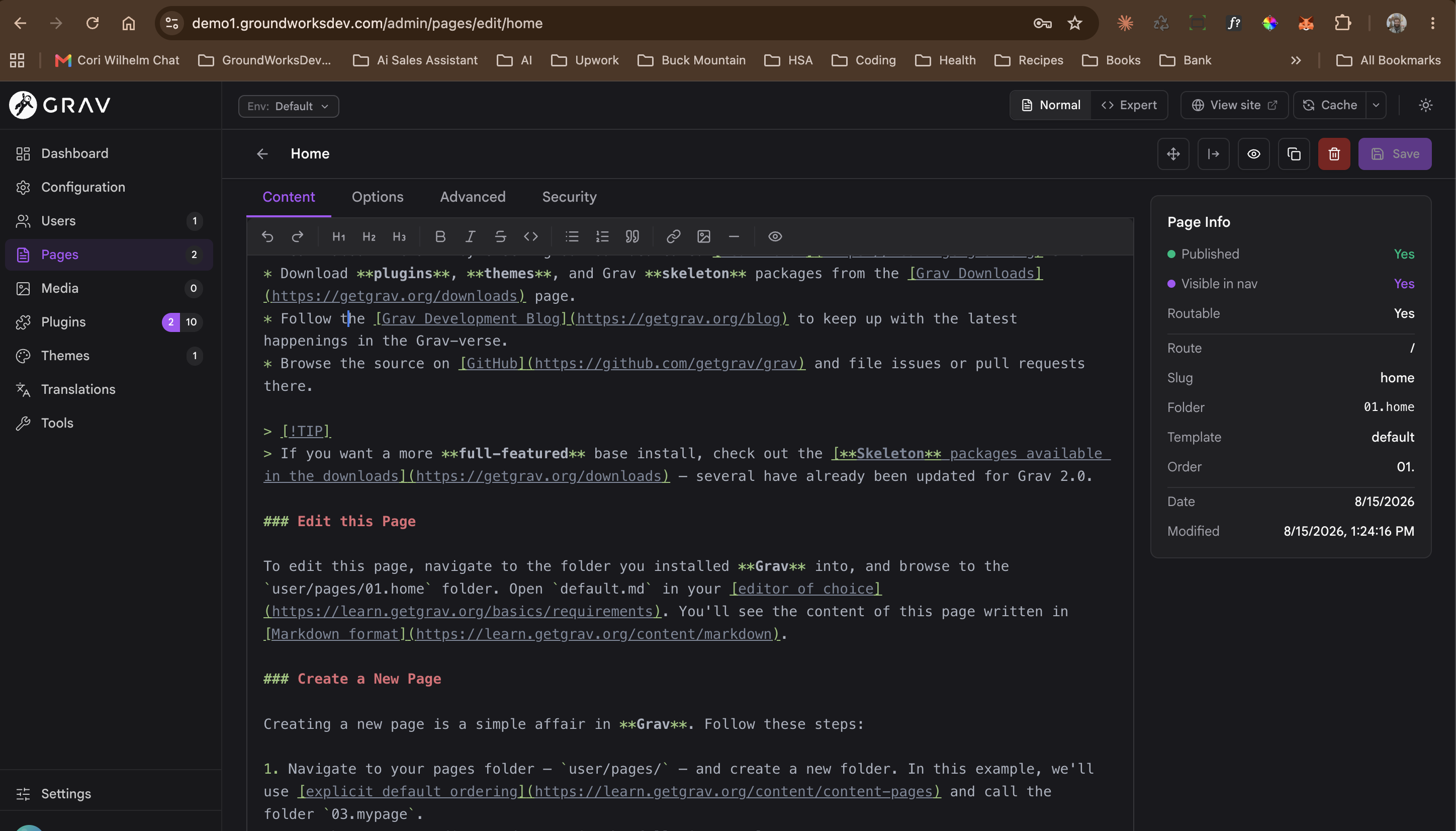Click the '### Create a New Page' heading
This screenshot has height=831, width=1456.
352,679
